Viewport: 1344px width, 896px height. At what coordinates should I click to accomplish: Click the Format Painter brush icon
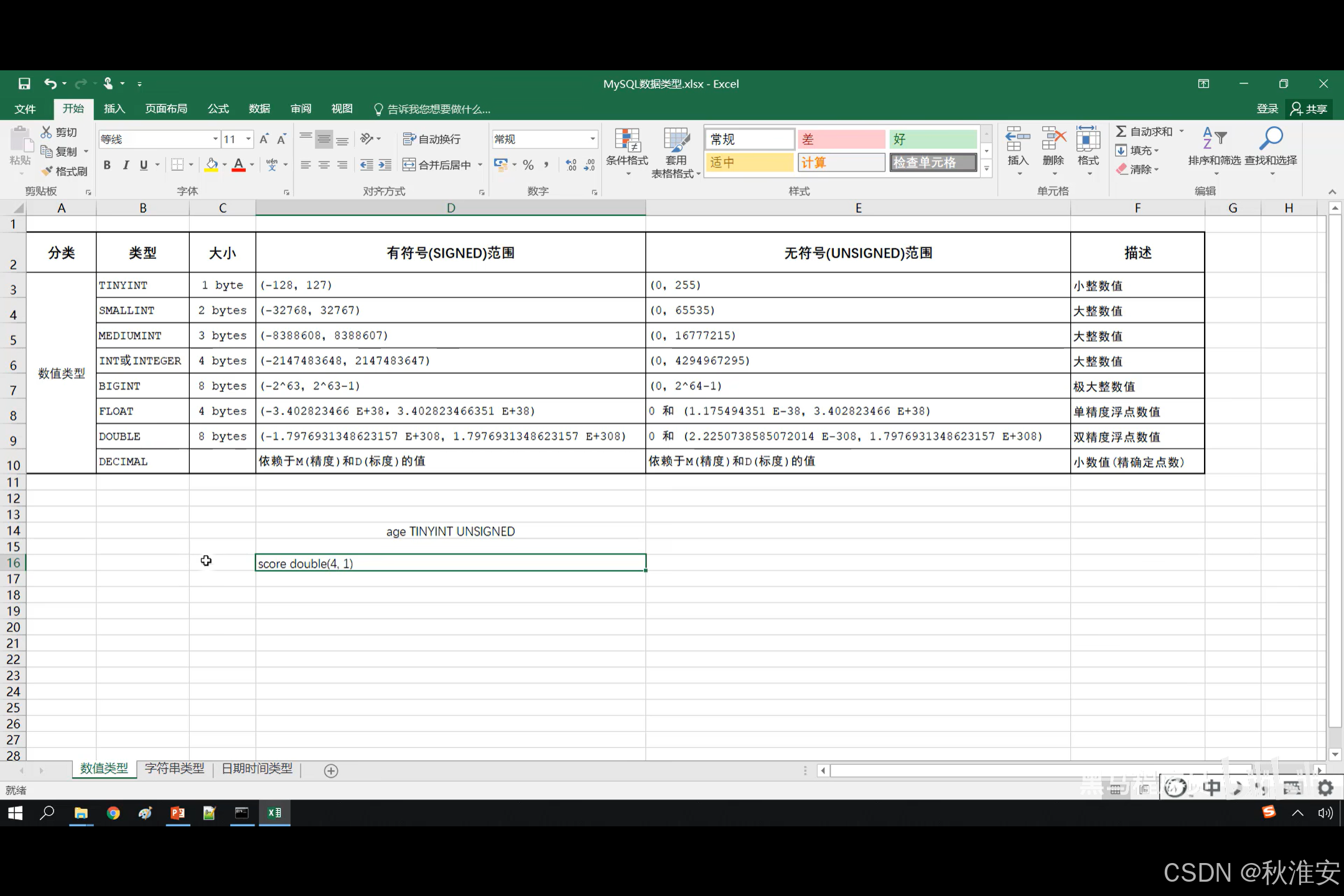click(x=47, y=171)
